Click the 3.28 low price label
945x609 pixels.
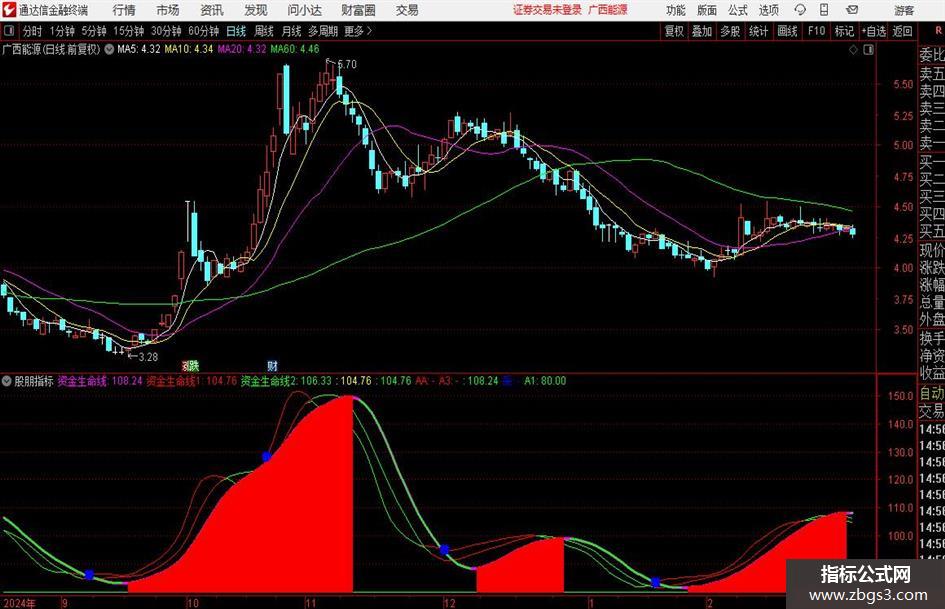coord(148,357)
